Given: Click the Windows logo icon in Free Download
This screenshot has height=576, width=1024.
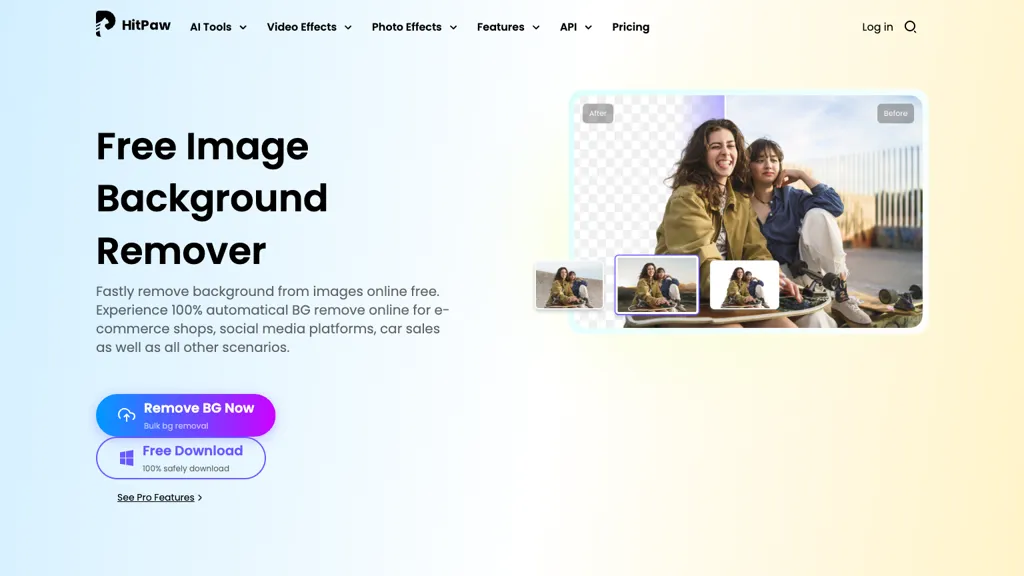Looking at the screenshot, I should coord(127,458).
